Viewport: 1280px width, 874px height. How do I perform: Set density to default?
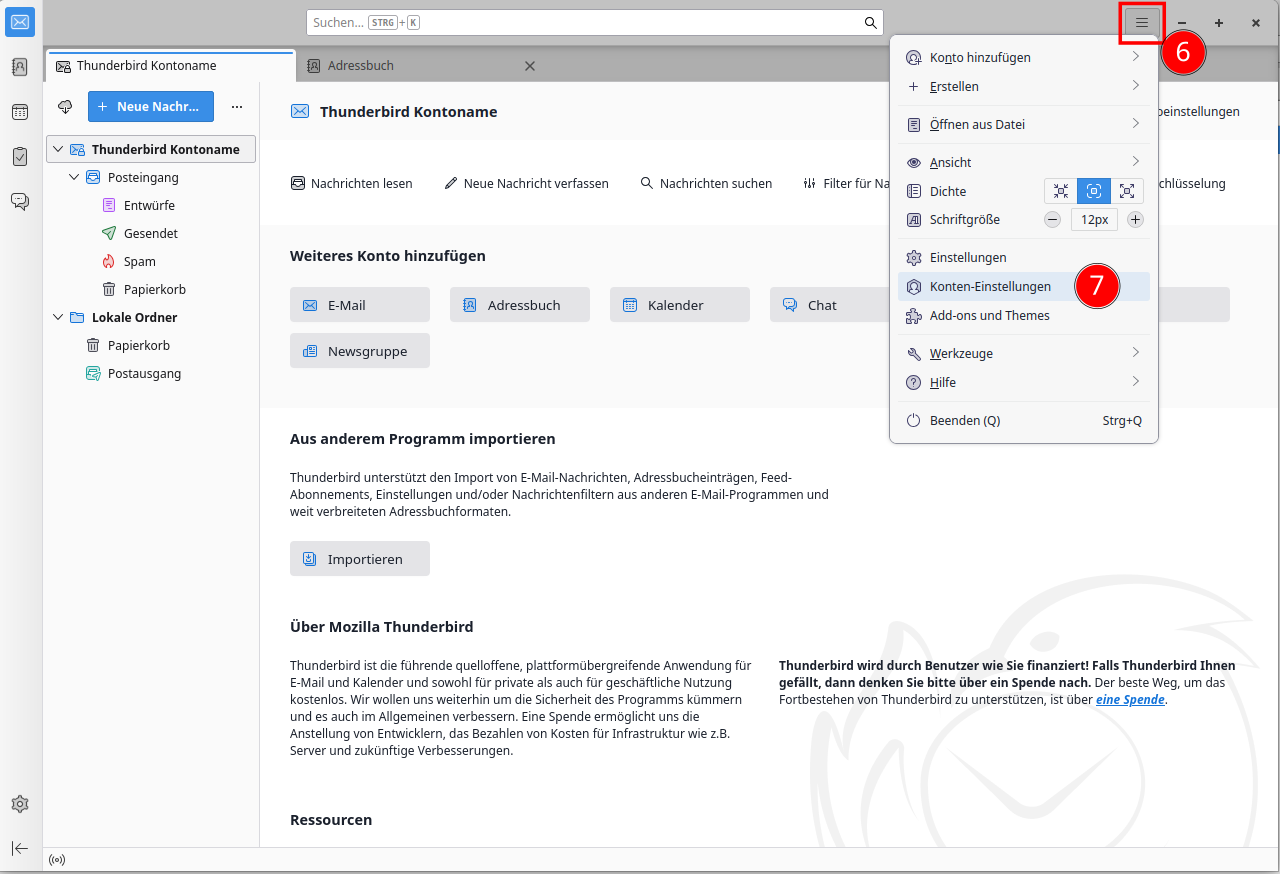pos(1094,191)
